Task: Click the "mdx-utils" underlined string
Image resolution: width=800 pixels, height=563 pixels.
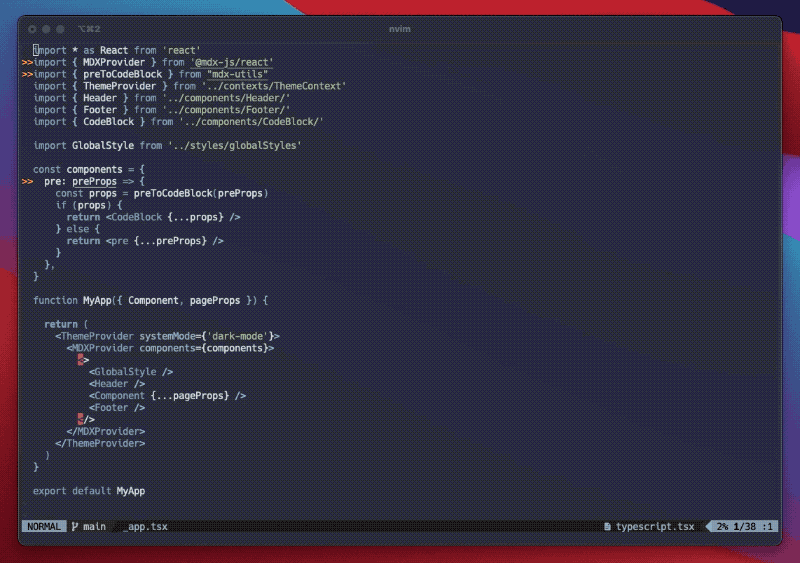Action: pyautogui.click(x=237, y=75)
